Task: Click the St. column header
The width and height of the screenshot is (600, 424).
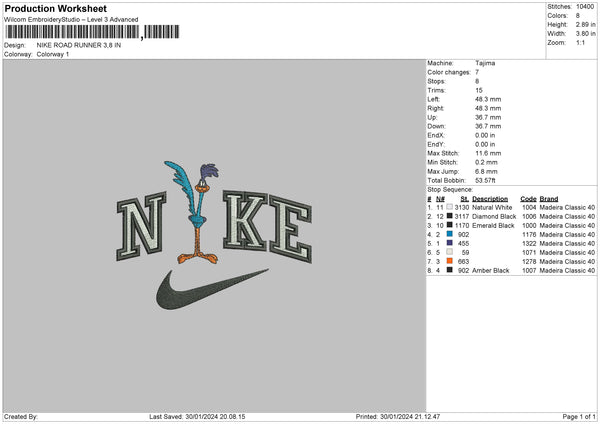Action: (x=465, y=199)
